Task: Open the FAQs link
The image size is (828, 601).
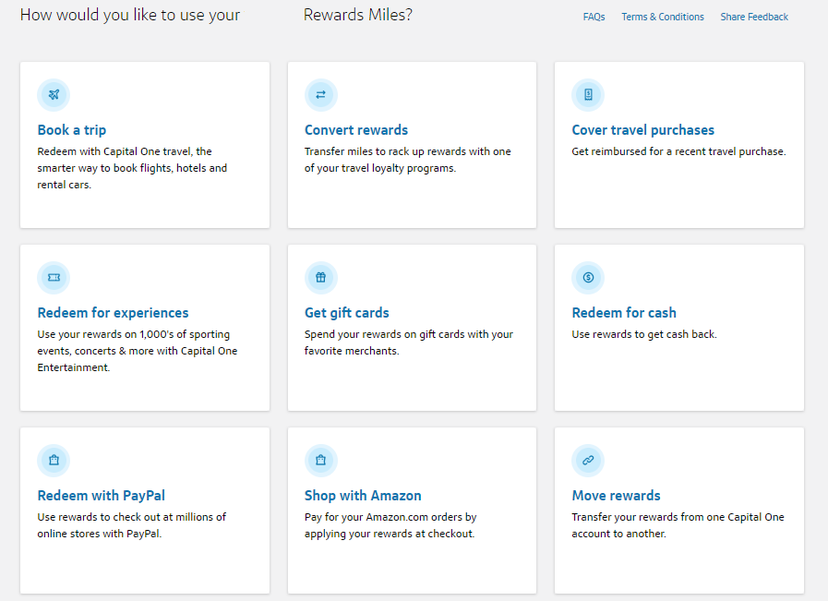Action: tap(594, 17)
